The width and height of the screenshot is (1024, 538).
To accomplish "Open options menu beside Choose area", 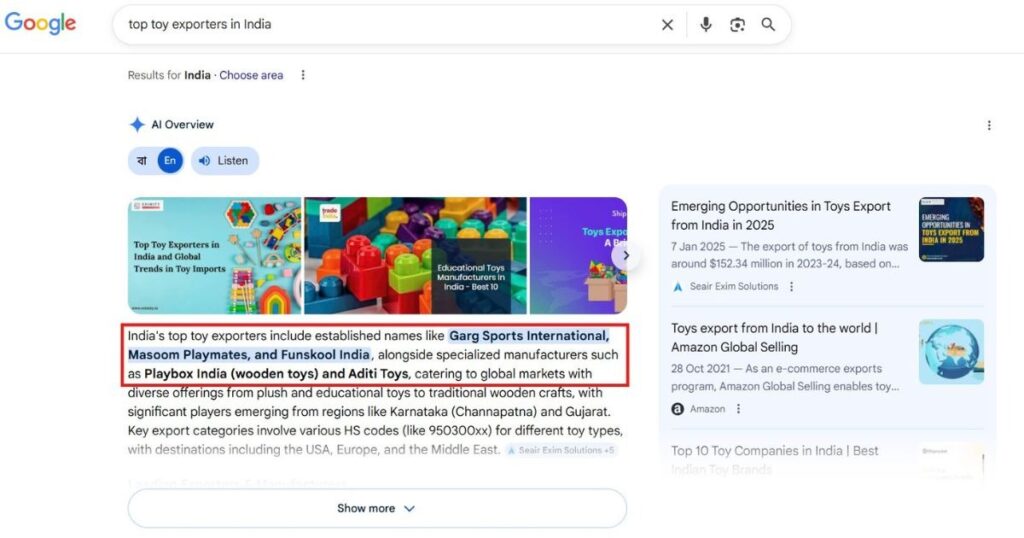I will (302, 75).
